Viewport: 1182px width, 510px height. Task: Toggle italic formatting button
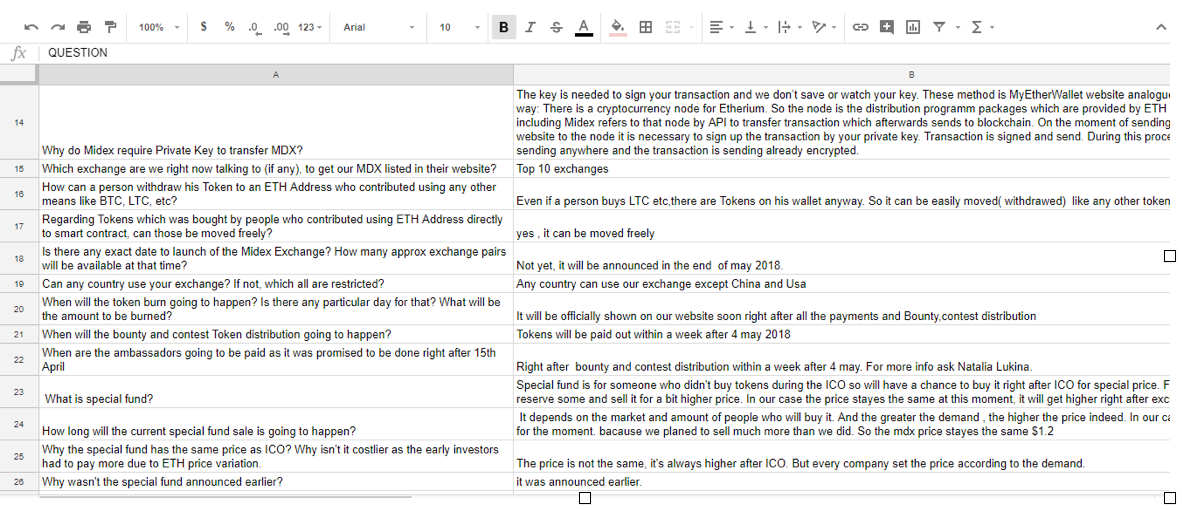pos(530,27)
